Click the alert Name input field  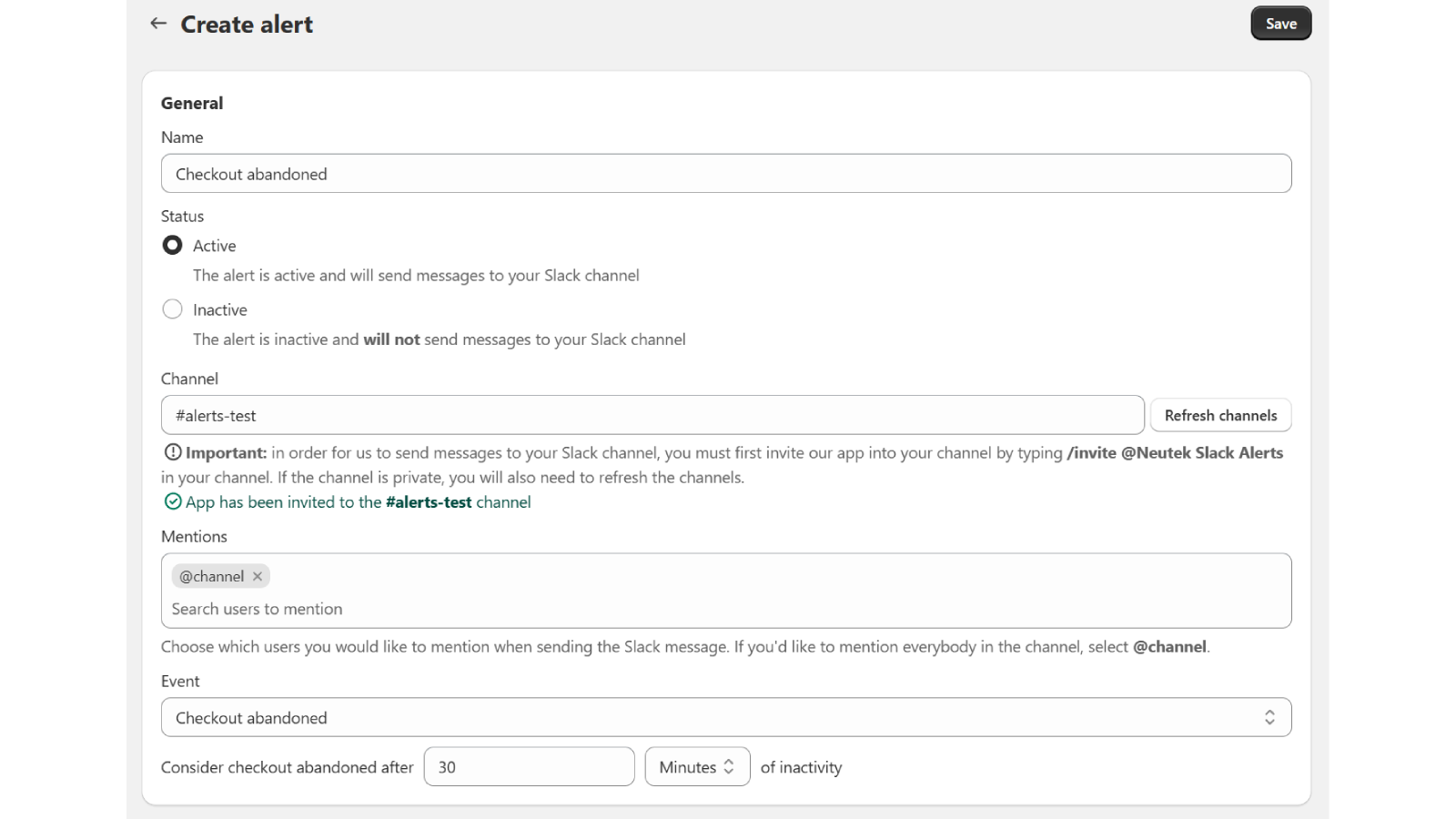(x=726, y=173)
